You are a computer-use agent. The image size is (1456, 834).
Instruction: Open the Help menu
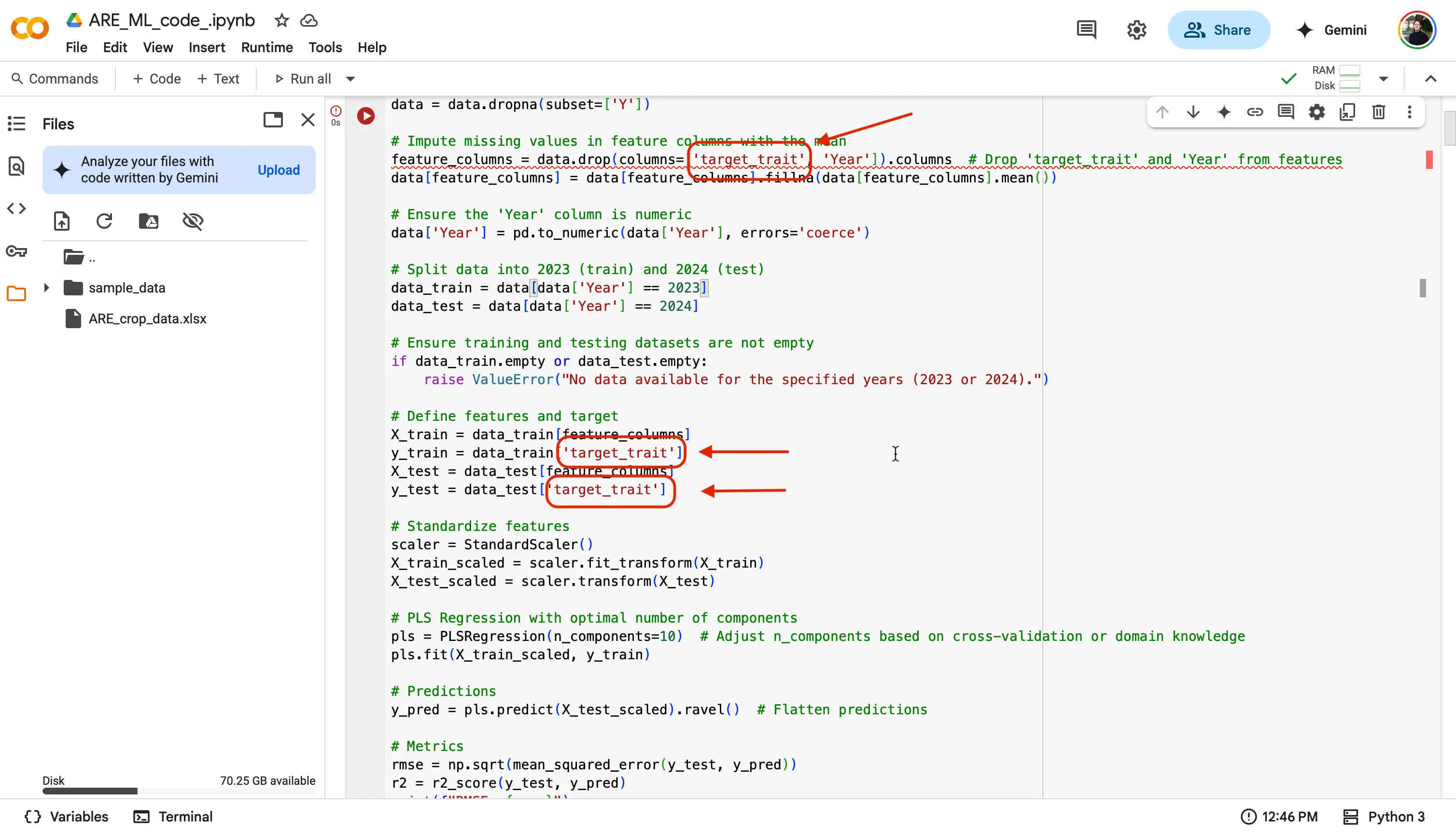[x=372, y=48]
